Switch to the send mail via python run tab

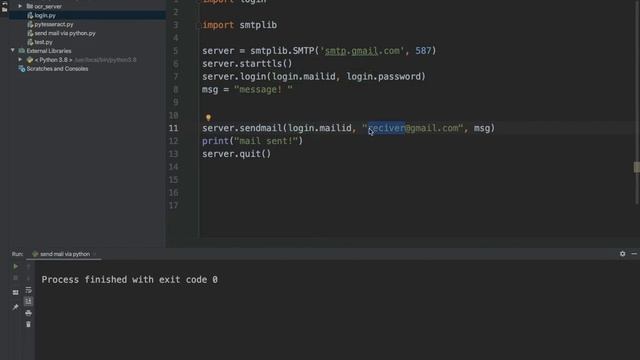pos(64,254)
